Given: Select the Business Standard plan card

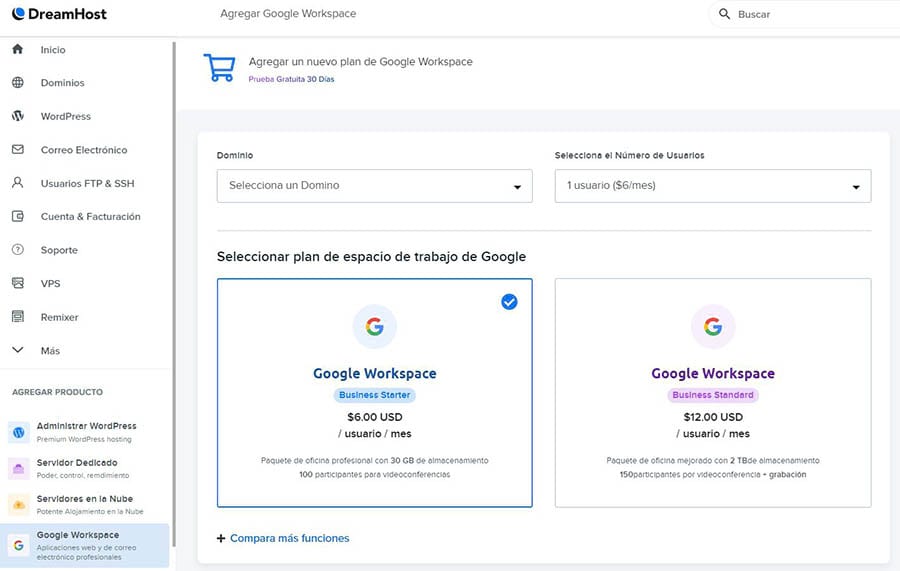Looking at the screenshot, I should click(712, 392).
